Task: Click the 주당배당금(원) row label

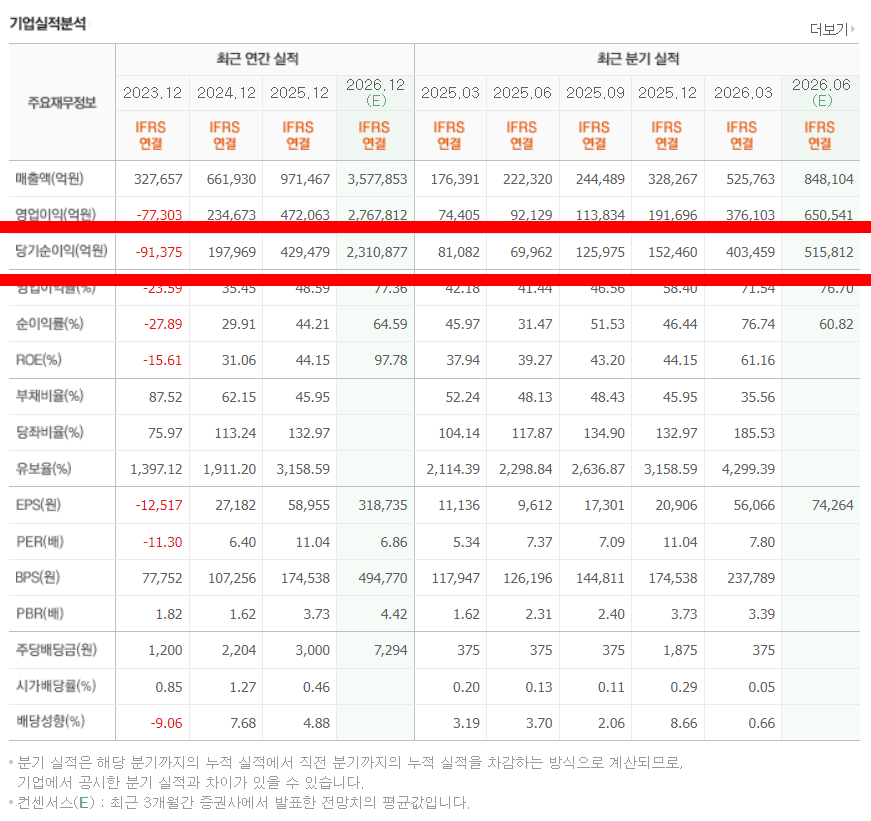Action: click(x=56, y=649)
